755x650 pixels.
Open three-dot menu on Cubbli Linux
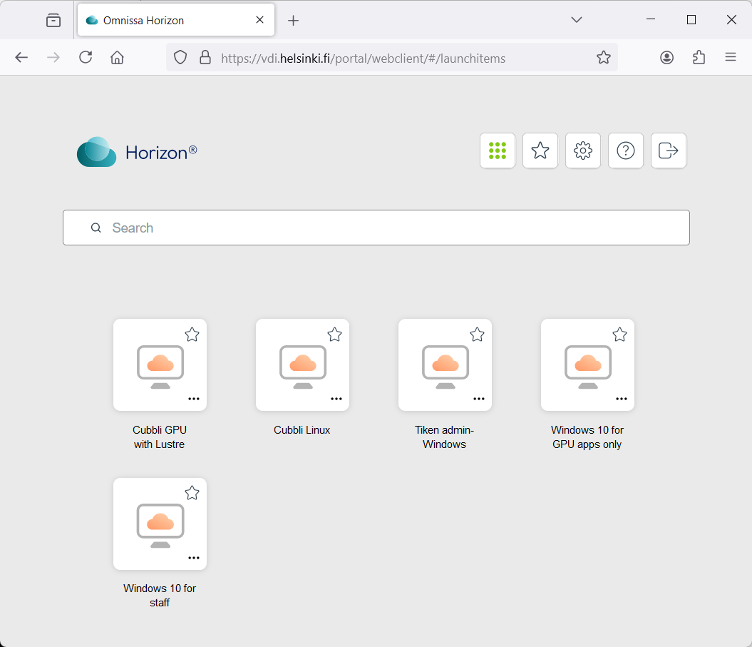338,400
